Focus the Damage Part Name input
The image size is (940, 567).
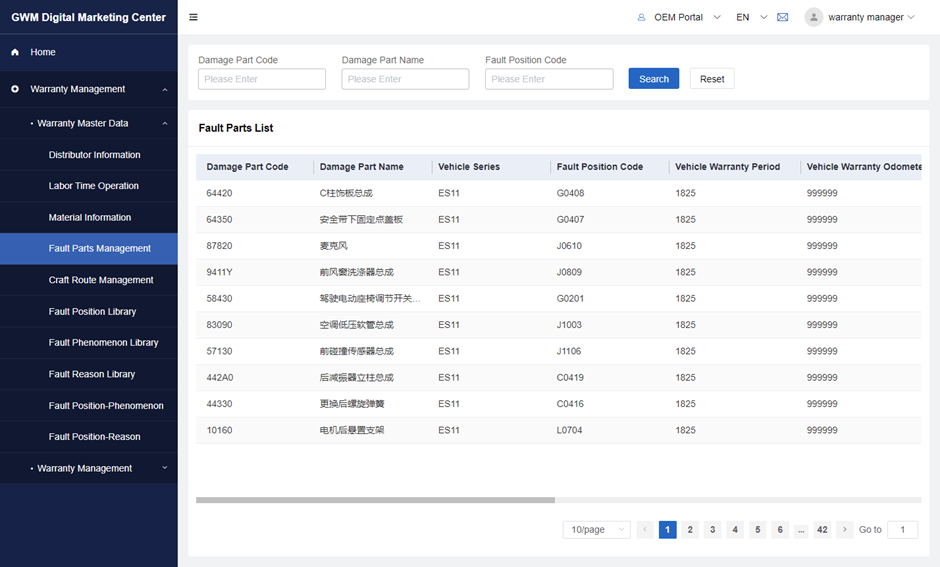pyautogui.click(x=405, y=79)
